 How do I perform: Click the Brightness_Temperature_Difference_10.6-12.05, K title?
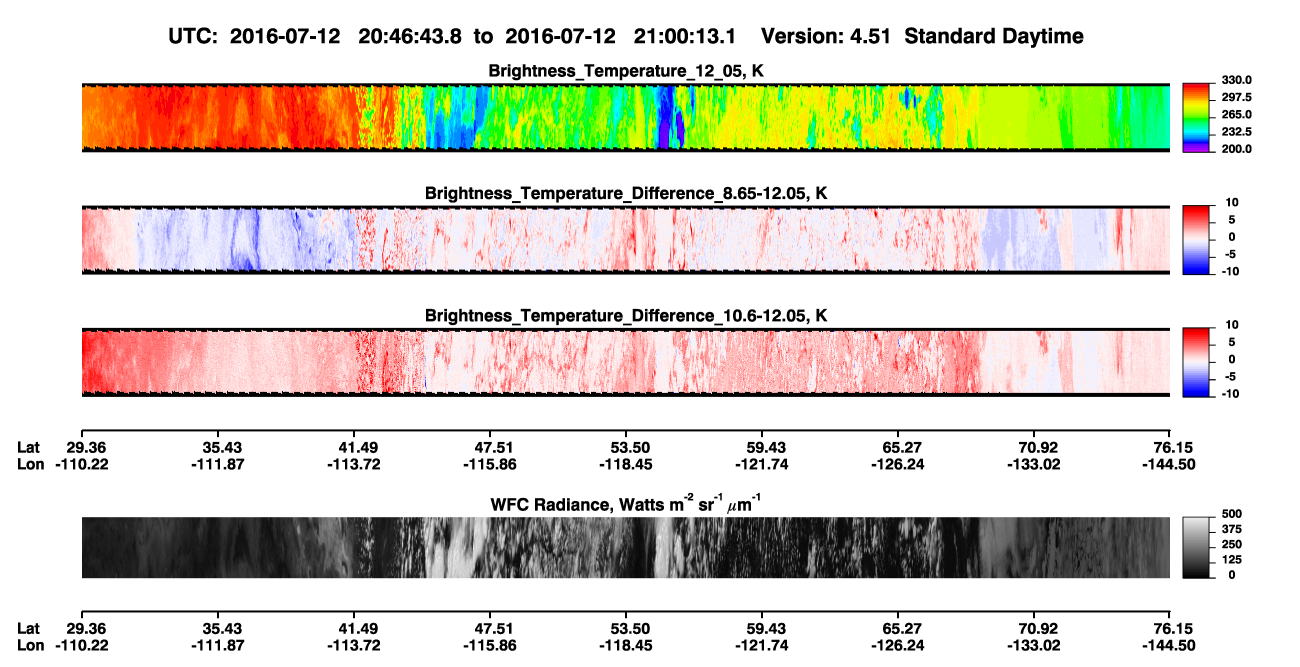[x=626, y=315]
